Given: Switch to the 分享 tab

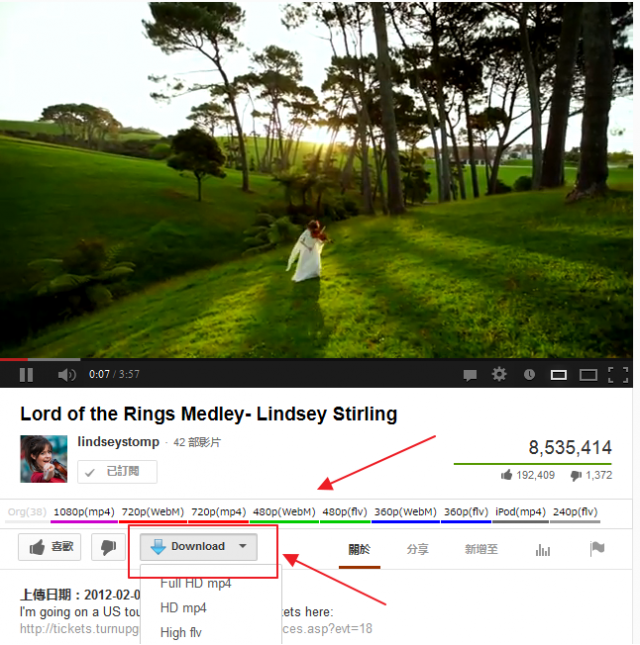Looking at the screenshot, I should click(x=417, y=549).
